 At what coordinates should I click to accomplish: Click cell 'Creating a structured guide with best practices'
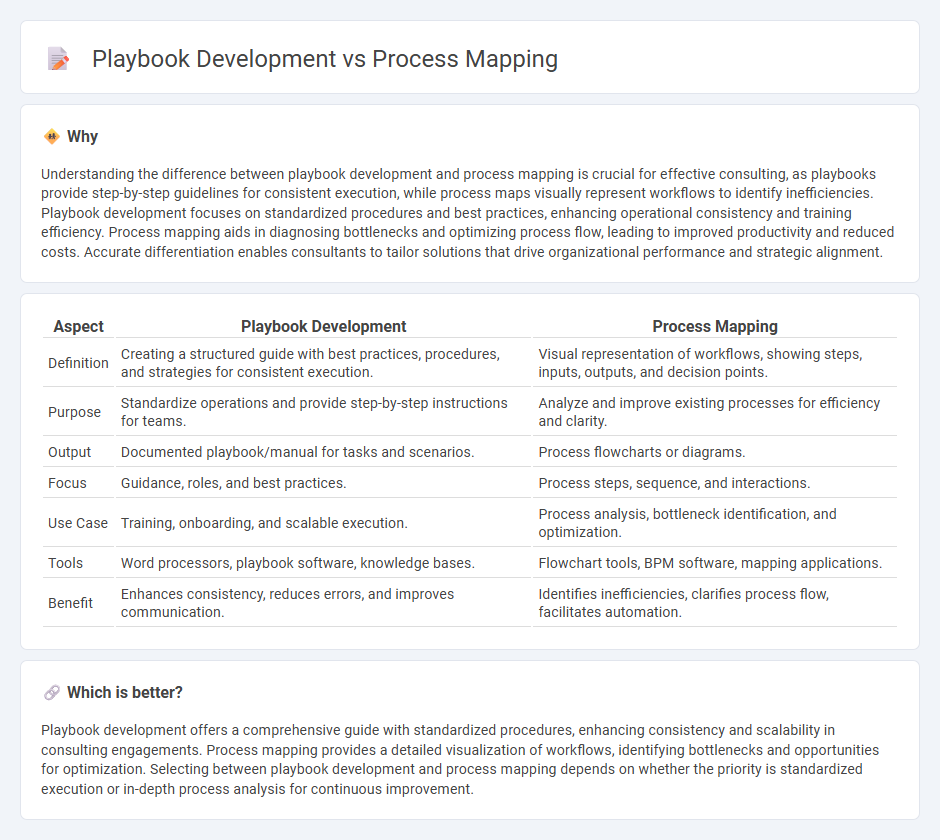[x=323, y=363]
